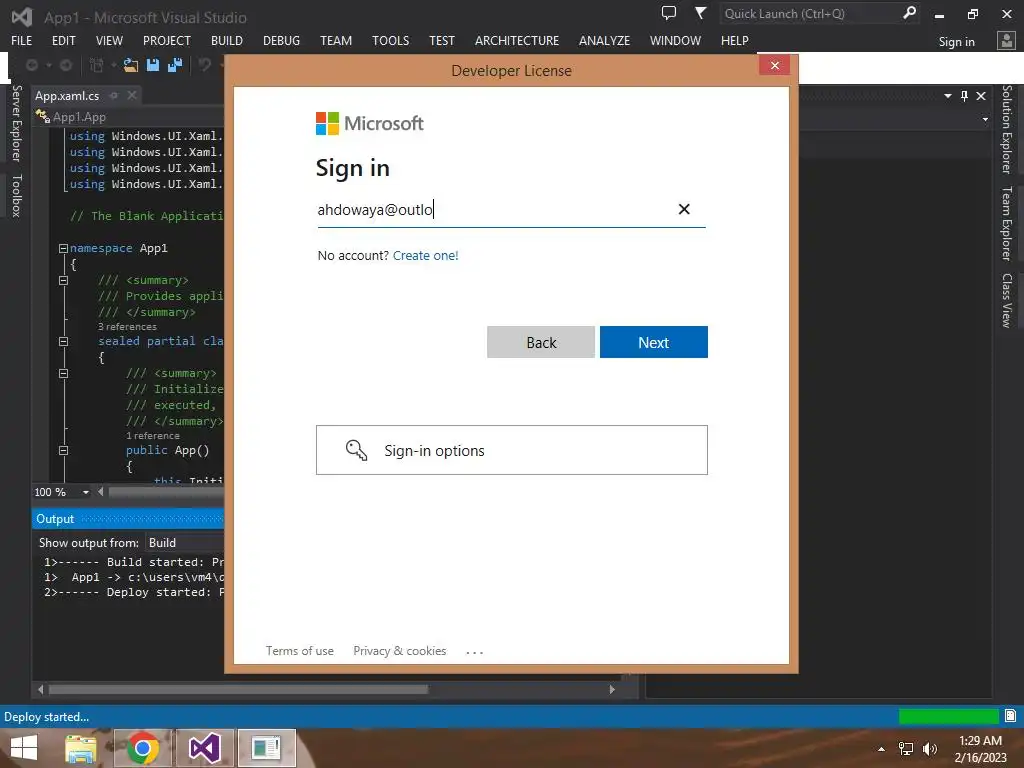Click the Navigate Forward toolbar arrow
This screenshot has width=1024, height=768.
[66, 65]
